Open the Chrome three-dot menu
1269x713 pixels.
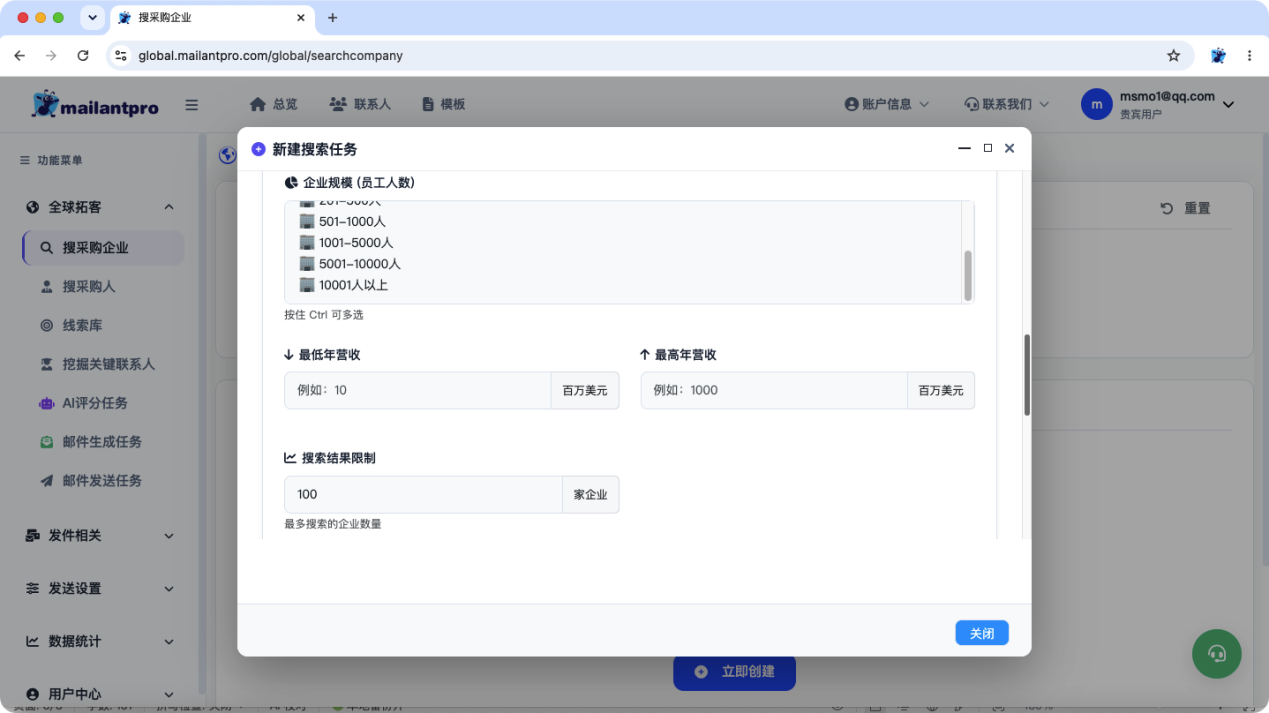point(1250,56)
